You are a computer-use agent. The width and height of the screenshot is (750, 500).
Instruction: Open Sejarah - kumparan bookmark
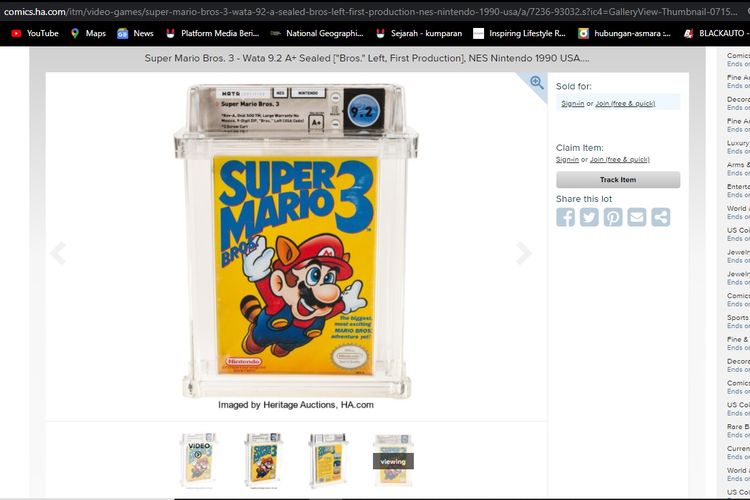419,33
